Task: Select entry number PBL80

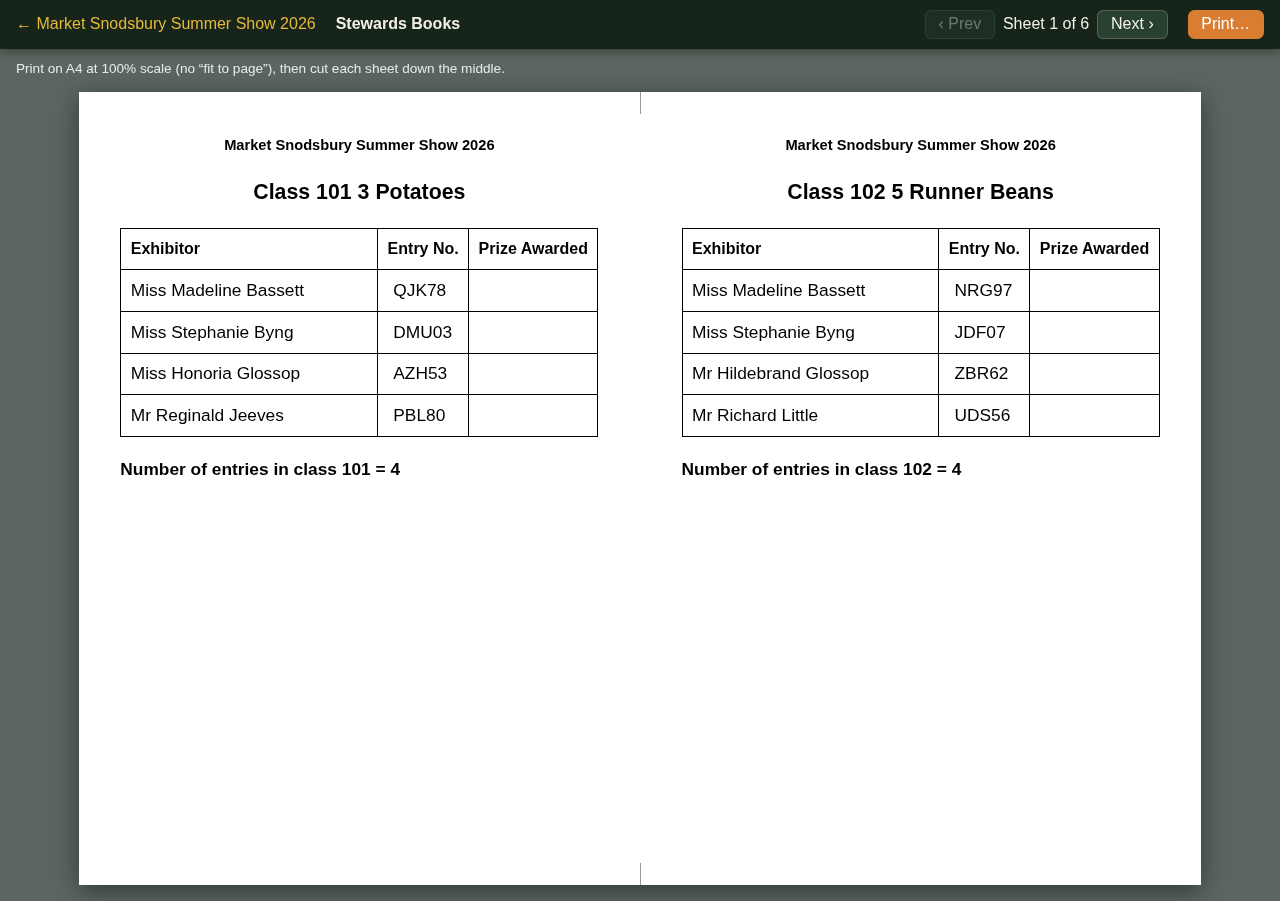Action: point(419,416)
